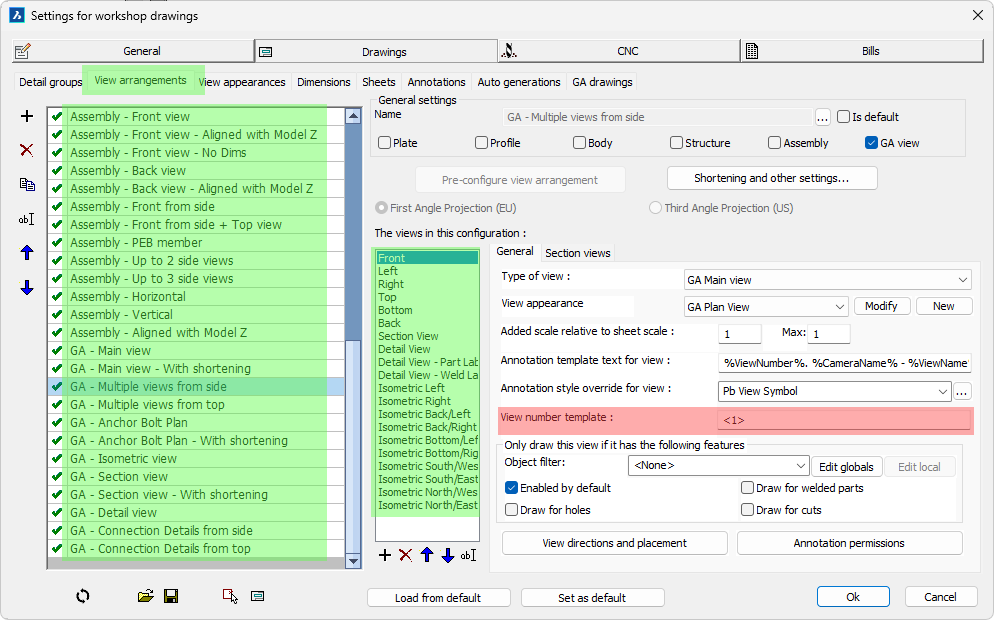Click the View number template field
The height and width of the screenshot is (620, 994).
[x=843, y=420]
